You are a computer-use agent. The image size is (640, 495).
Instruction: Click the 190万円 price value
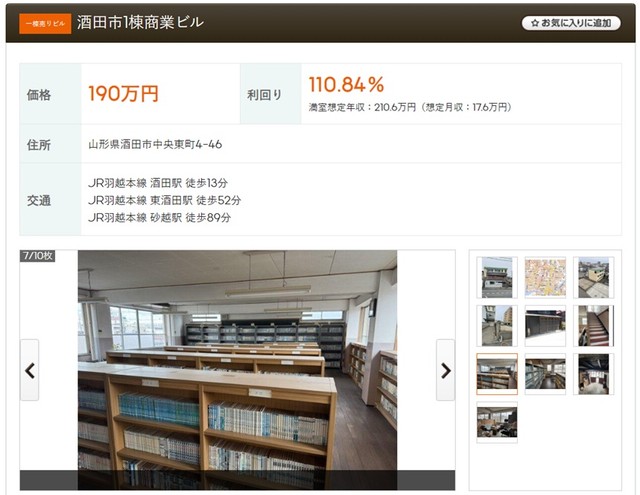click(123, 93)
